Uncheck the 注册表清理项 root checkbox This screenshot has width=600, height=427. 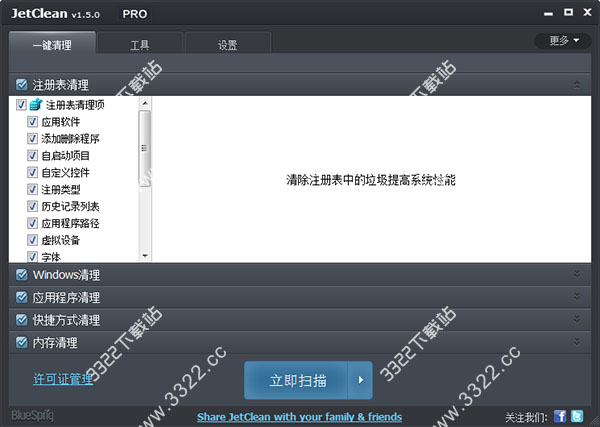[x=21, y=104]
